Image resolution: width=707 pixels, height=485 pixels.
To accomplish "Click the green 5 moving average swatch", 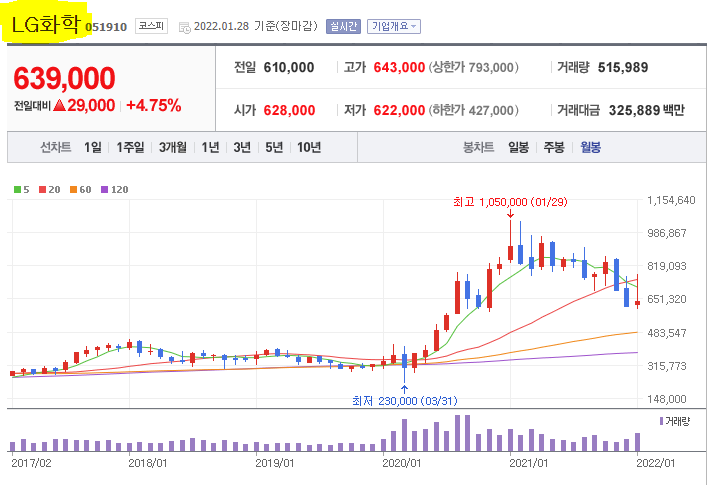I will point(18,190).
